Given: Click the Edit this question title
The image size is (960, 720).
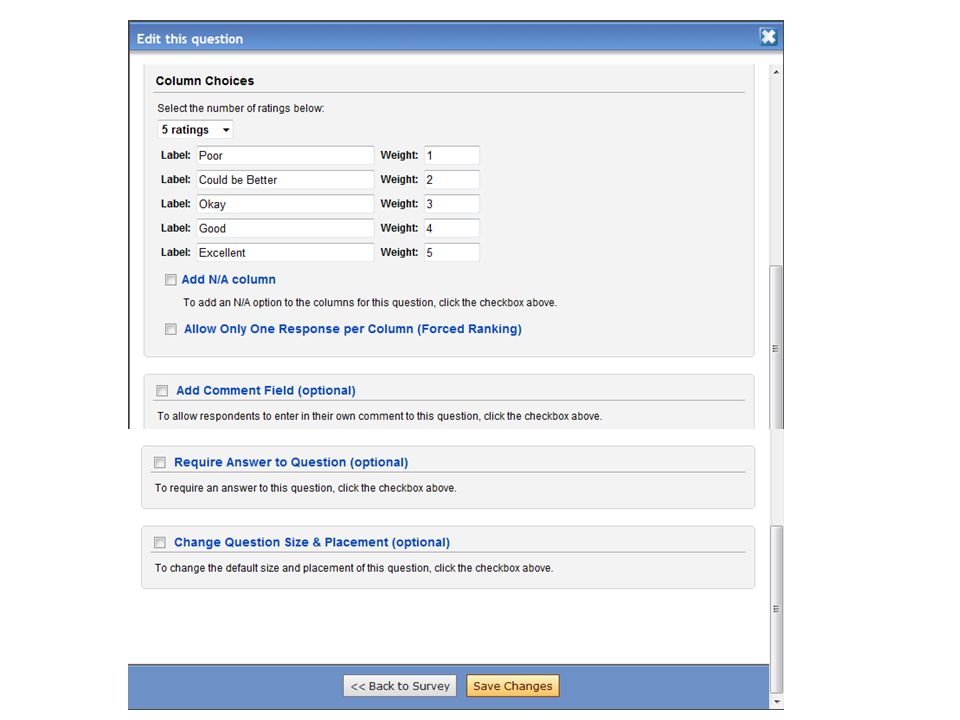Looking at the screenshot, I should coord(190,39).
